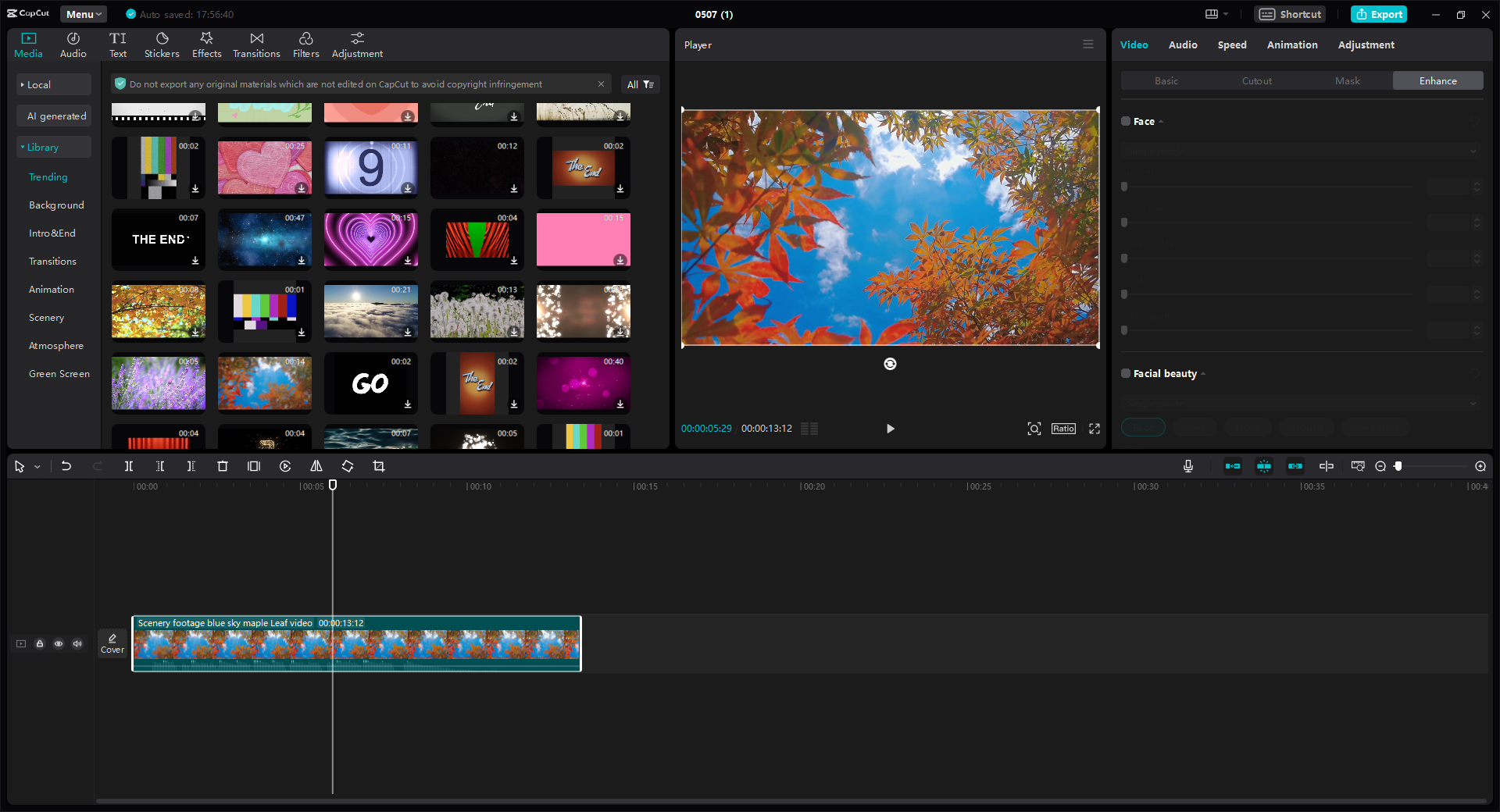Expand the player to fullscreen
Viewport: 1500px width, 812px height.
1095,429
